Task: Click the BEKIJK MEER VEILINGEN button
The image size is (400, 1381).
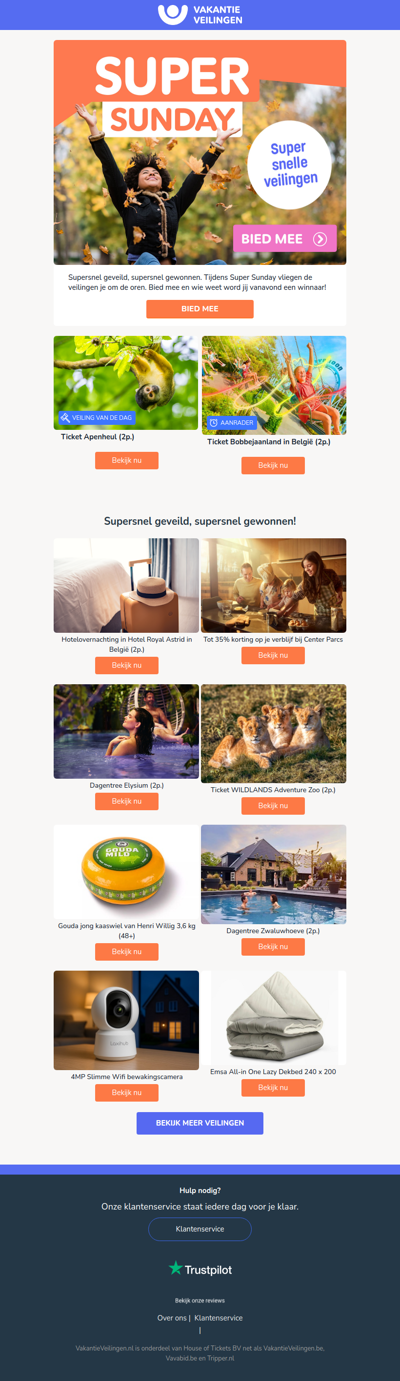Action: (x=200, y=1123)
